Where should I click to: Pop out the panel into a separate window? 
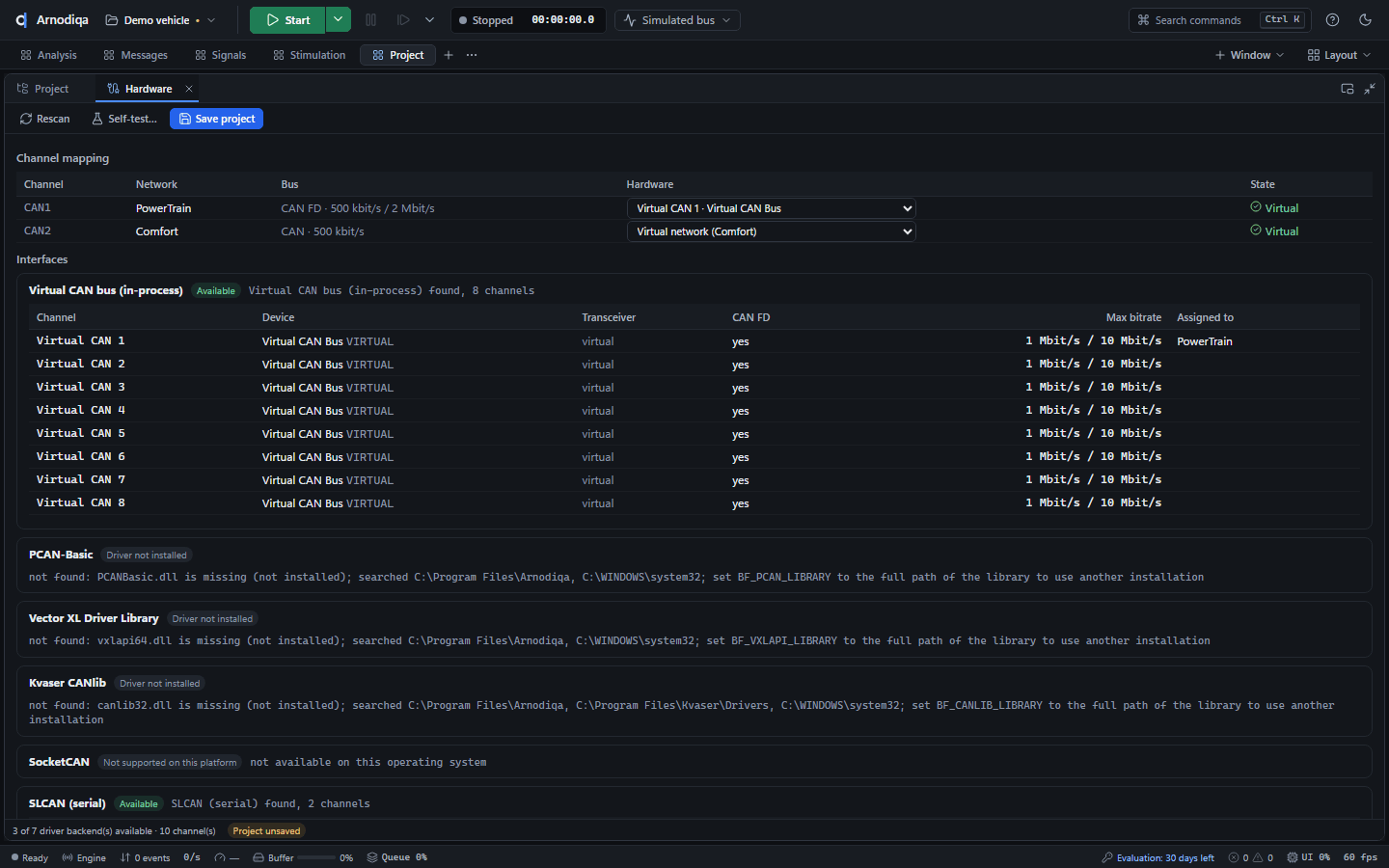pyautogui.click(x=1348, y=89)
